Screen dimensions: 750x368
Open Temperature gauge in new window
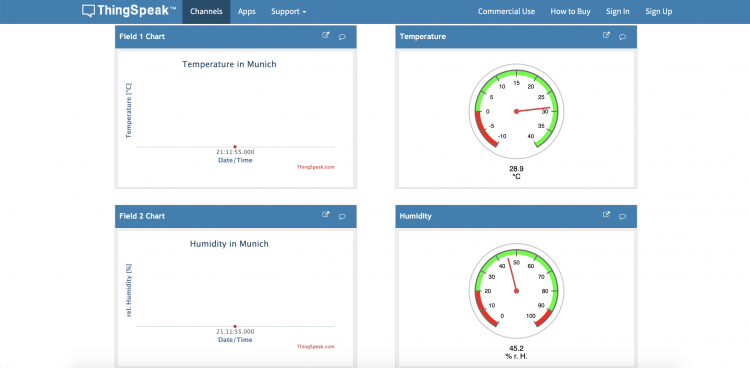pos(606,35)
